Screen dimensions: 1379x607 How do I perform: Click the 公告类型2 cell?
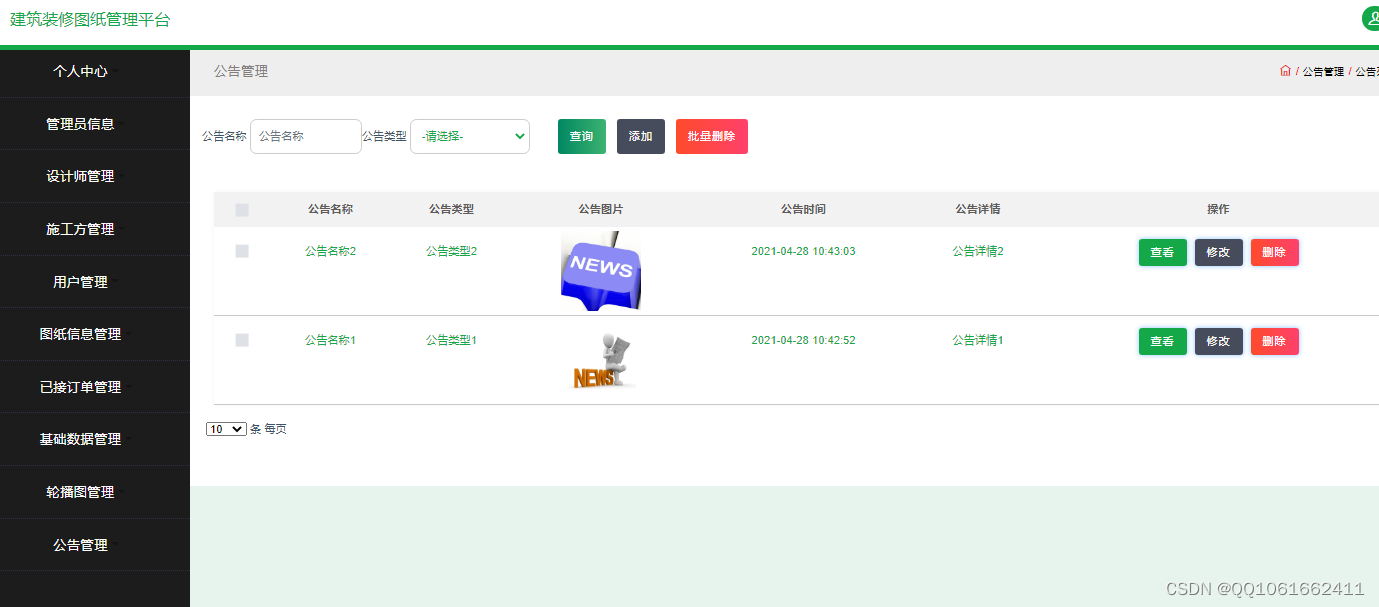[452, 251]
